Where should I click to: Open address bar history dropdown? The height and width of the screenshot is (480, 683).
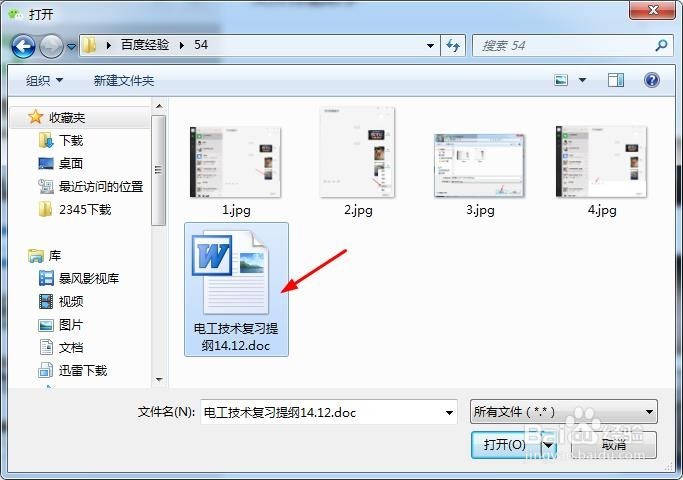pyautogui.click(x=430, y=46)
